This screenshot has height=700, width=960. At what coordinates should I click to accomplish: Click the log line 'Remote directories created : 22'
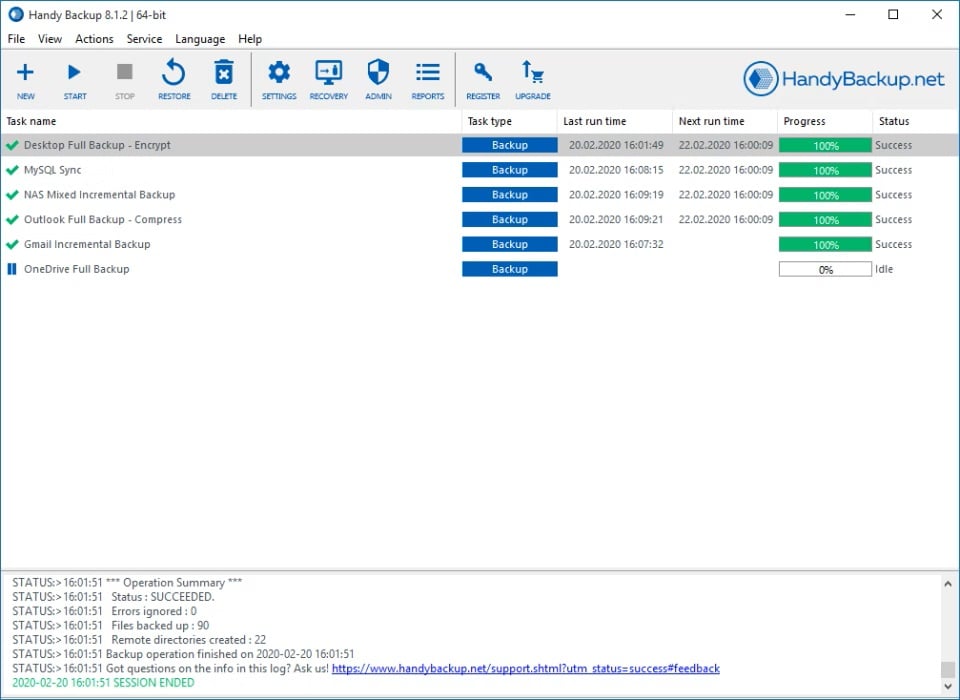[139, 639]
